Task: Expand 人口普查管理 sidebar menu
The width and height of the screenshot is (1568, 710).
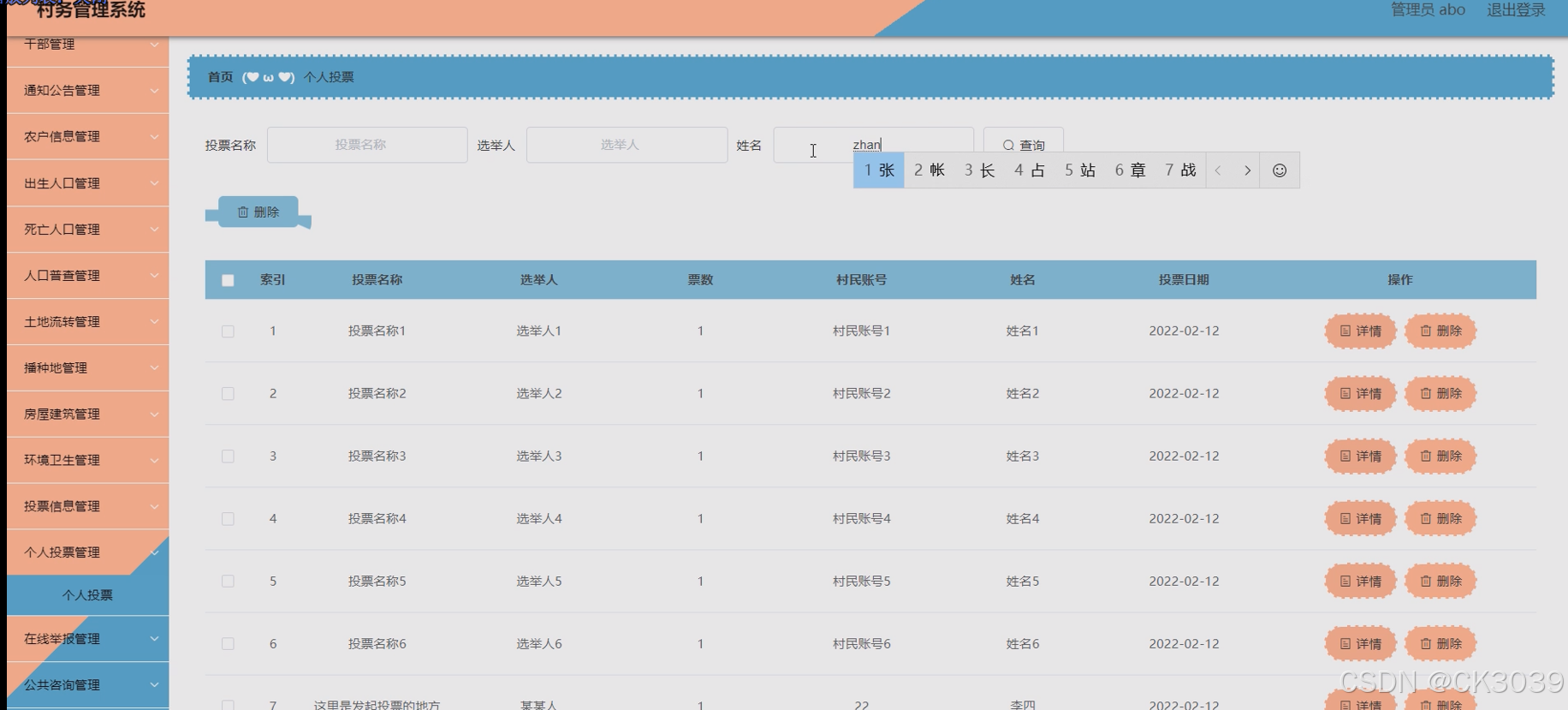Action: (88, 275)
